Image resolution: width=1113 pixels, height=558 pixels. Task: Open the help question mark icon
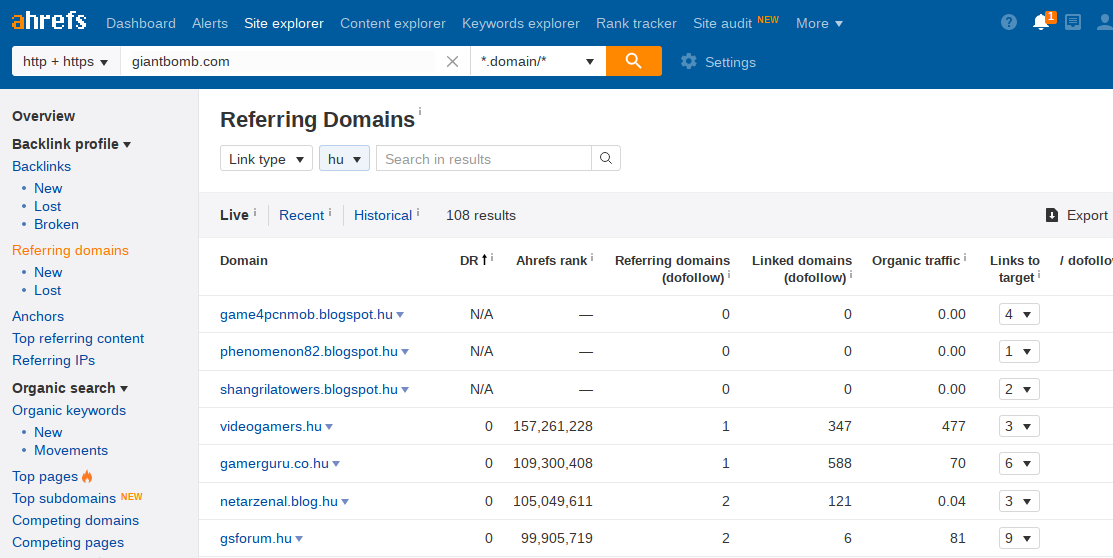1009,23
